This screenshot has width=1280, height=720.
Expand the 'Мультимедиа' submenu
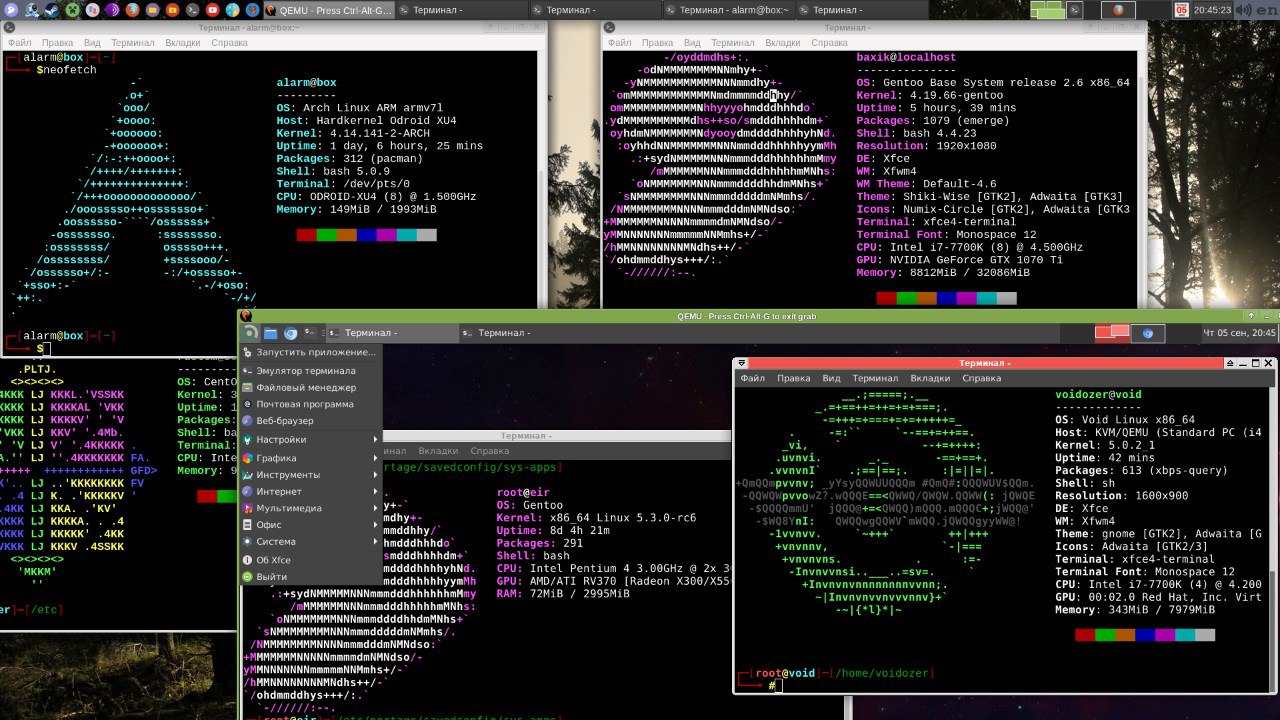point(310,508)
